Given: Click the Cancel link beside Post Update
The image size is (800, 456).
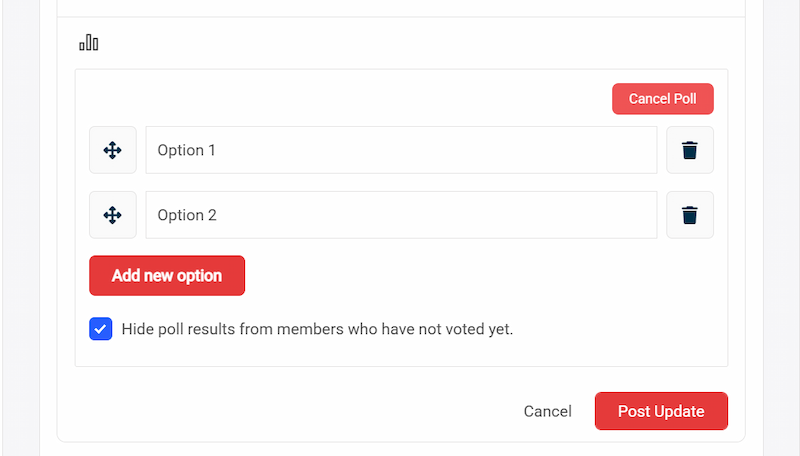Looking at the screenshot, I should point(548,411).
